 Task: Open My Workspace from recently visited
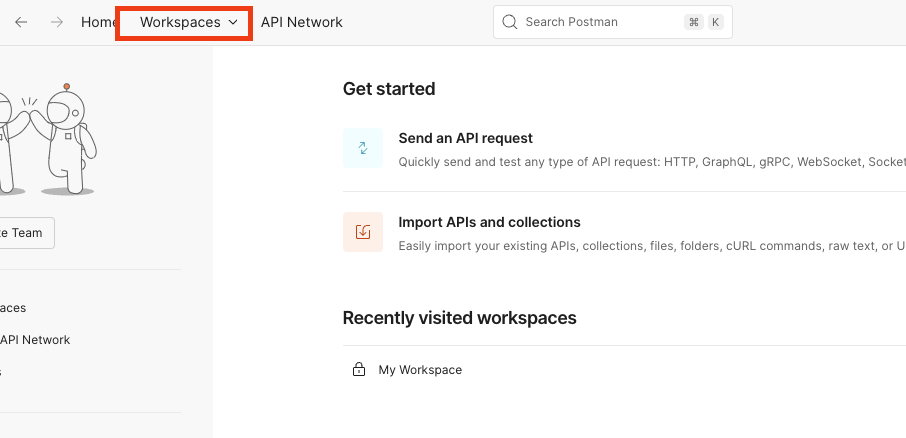click(x=420, y=370)
